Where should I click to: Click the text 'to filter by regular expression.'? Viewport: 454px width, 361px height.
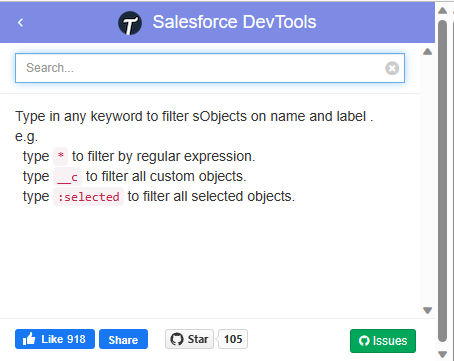164,156
